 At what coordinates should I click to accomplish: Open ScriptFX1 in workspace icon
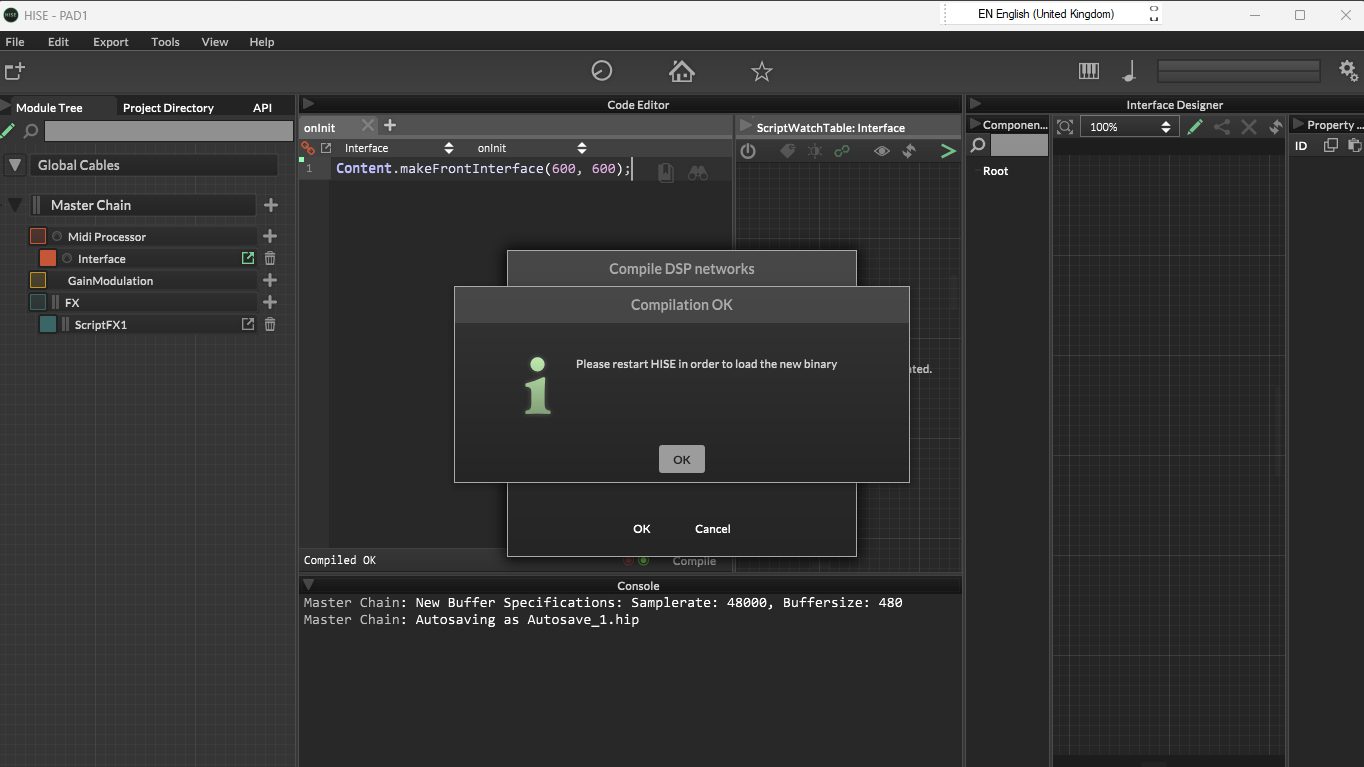point(248,324)
